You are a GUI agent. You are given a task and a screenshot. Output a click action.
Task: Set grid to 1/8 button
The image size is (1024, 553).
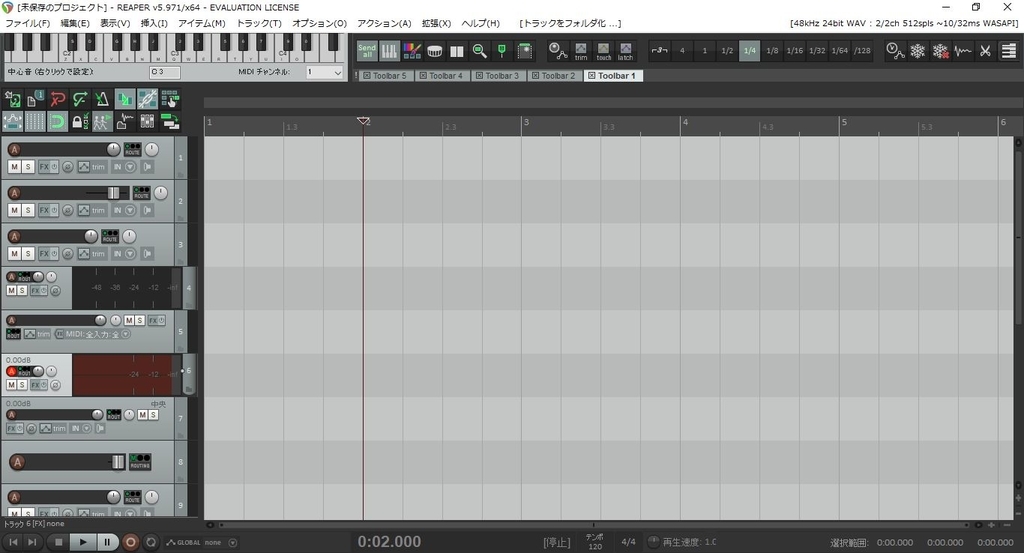tap(772, 50)
